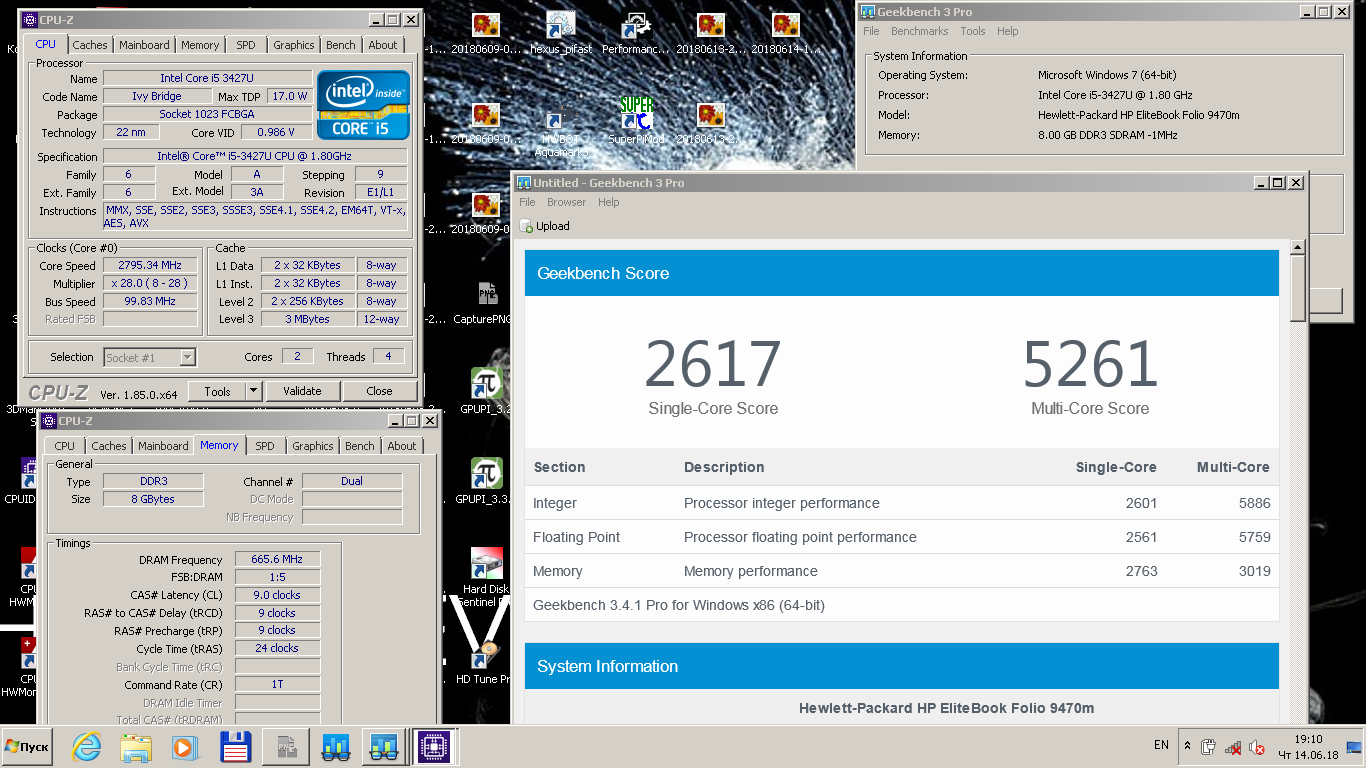Click the Close button in CPU-Z
Screen dimensions: 1366x768
(x=379, y=391)
